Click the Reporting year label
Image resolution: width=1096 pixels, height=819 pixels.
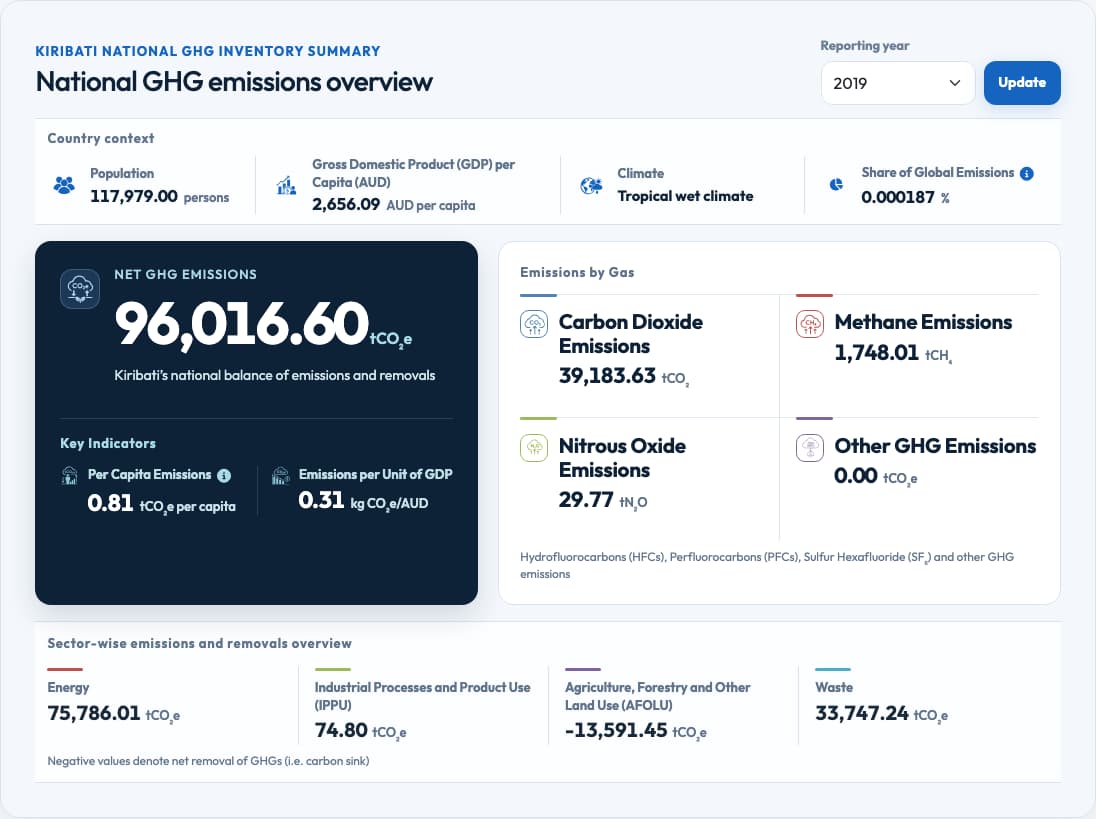point(865,45)
